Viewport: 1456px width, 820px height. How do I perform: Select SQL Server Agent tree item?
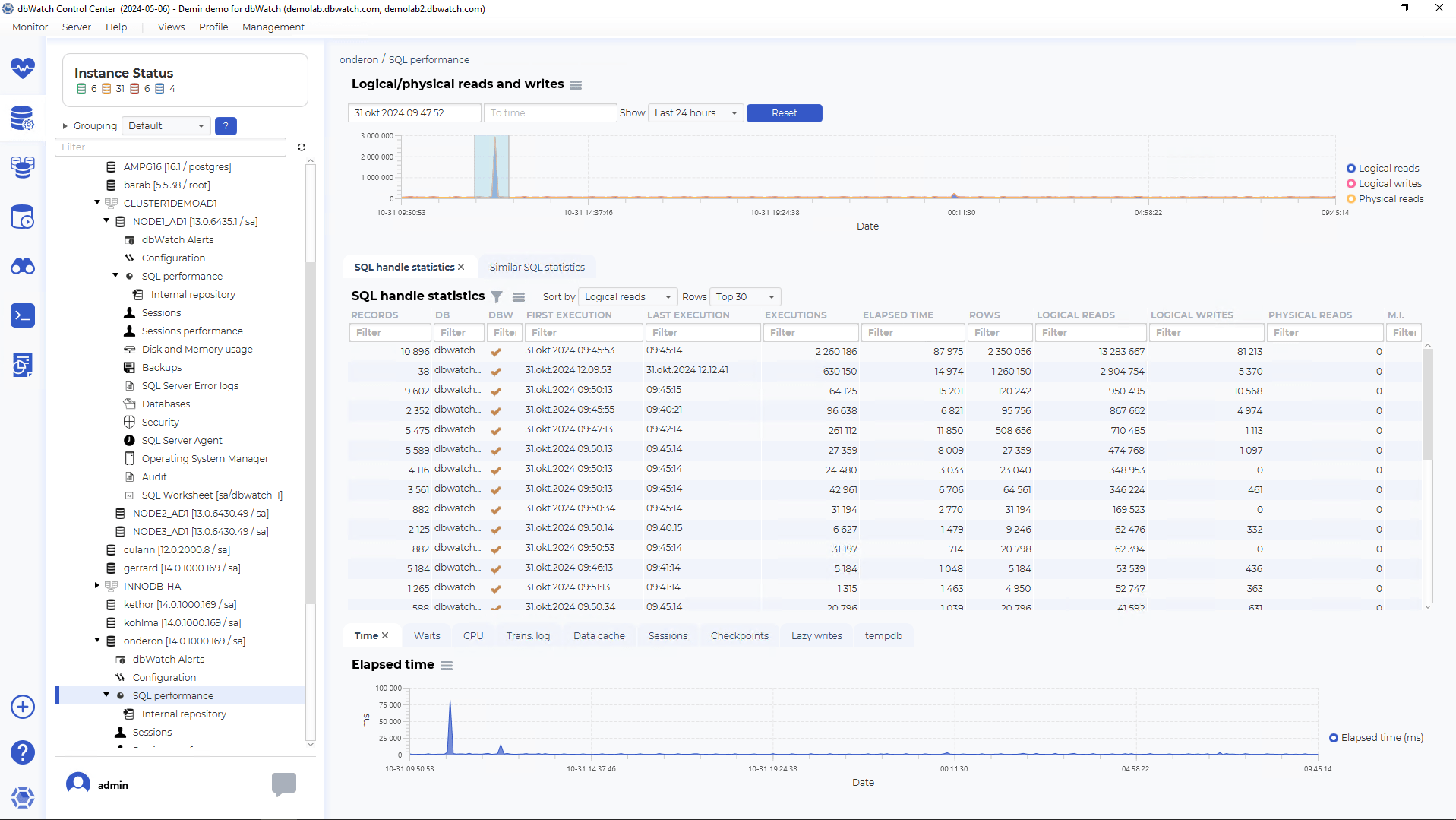coord(182,440)
